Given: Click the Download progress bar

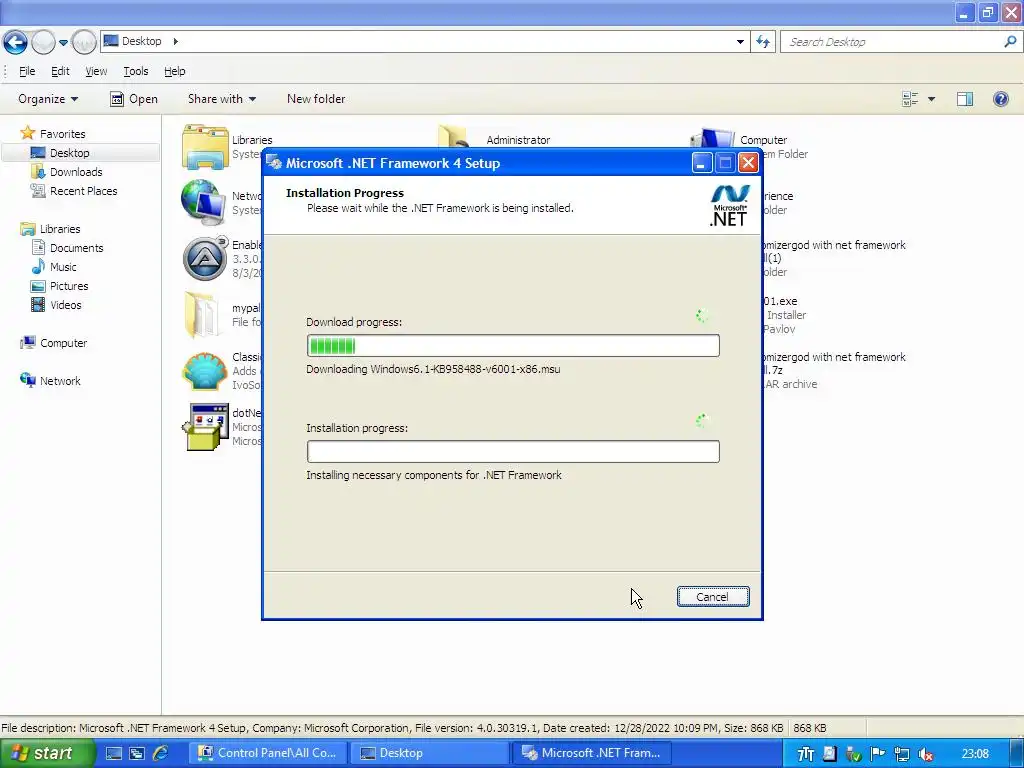Looking at the screenshot, I should click(x=513, y=345).
